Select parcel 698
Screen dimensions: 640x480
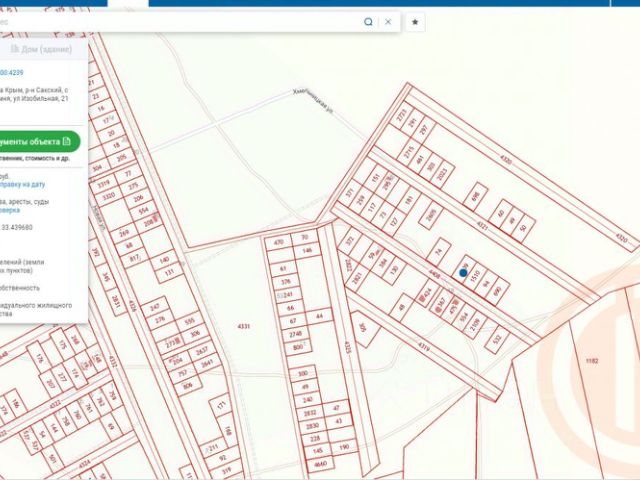pos(476,196)
